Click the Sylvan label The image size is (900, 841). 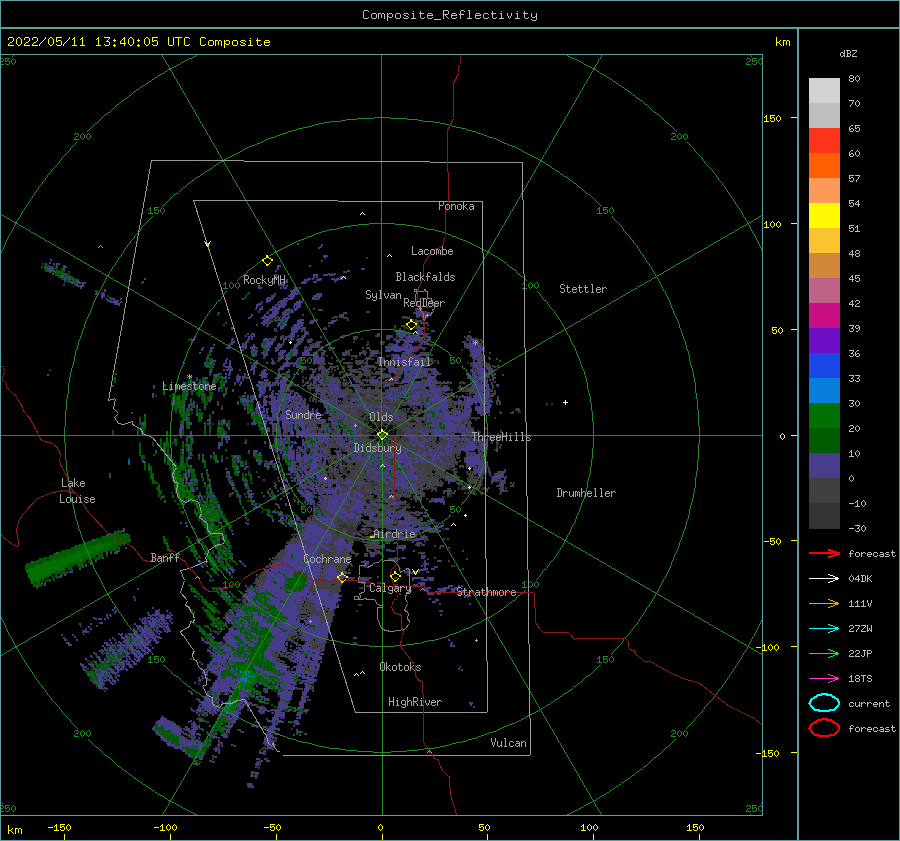click(x=383, y=295)
